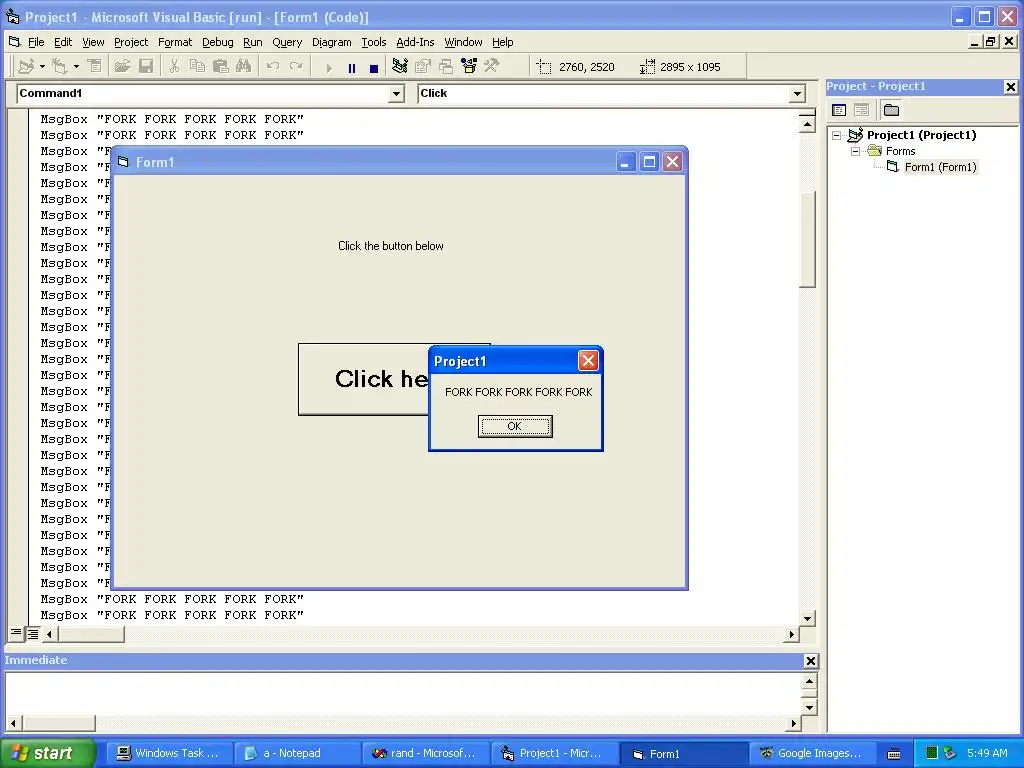Screen dimensions: 1024x768
Task: Click the code editor scroll down arrow
Action: 807,618
